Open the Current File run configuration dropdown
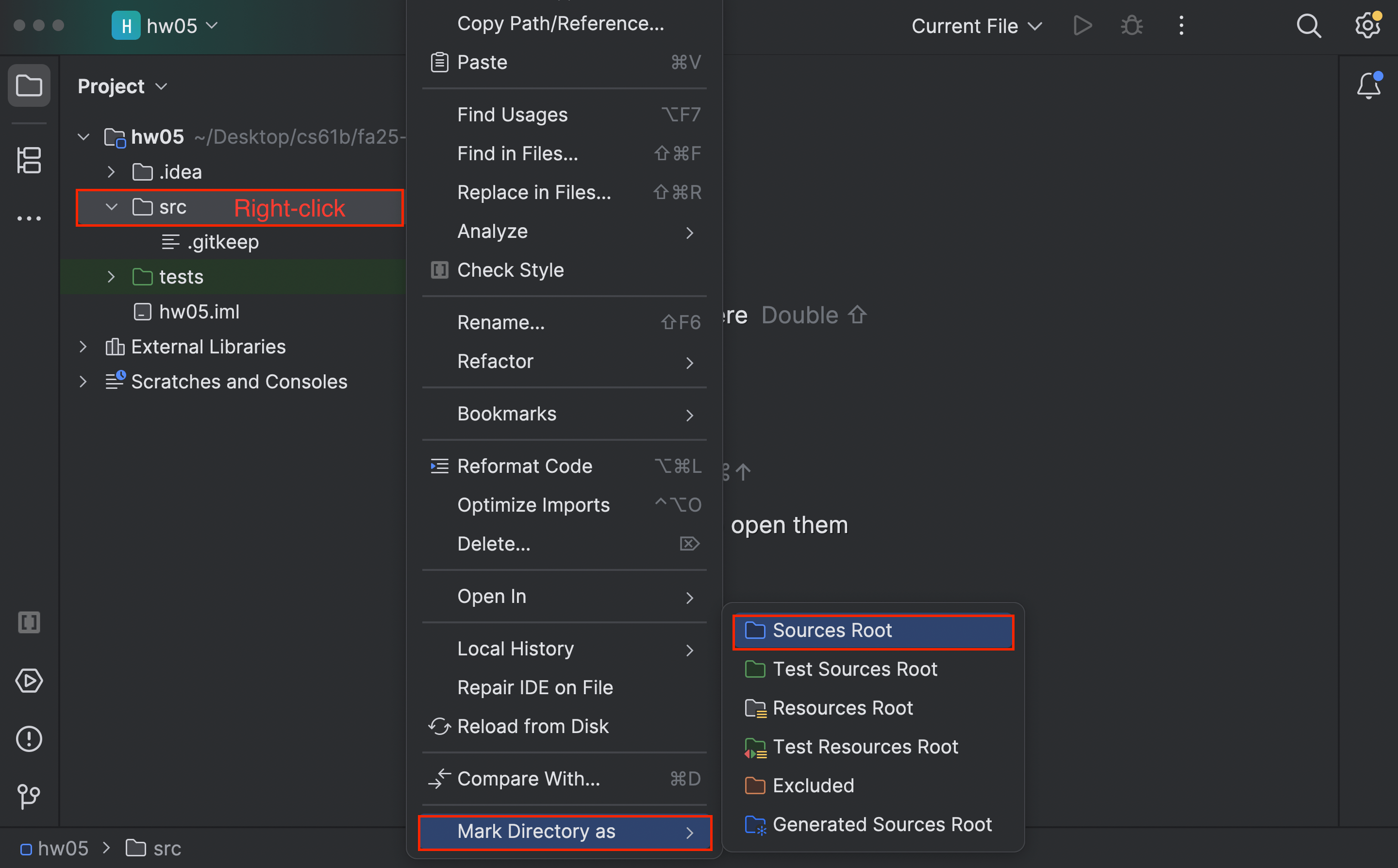The image size is (1398, 868). pos(976,26)
